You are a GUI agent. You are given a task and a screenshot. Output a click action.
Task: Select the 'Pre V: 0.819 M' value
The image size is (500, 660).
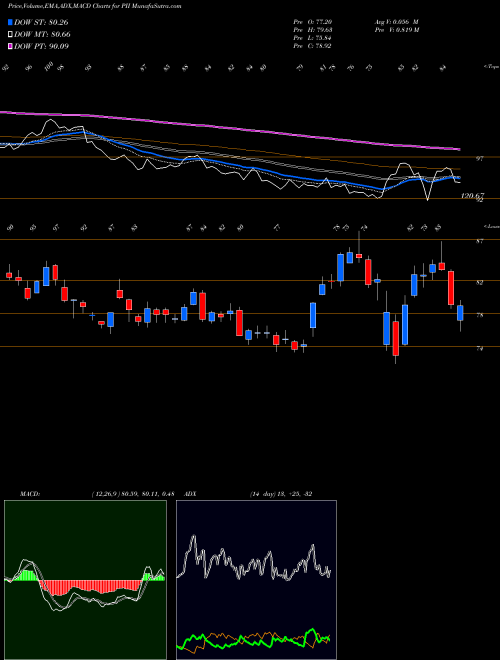click(x=396, y=30)
